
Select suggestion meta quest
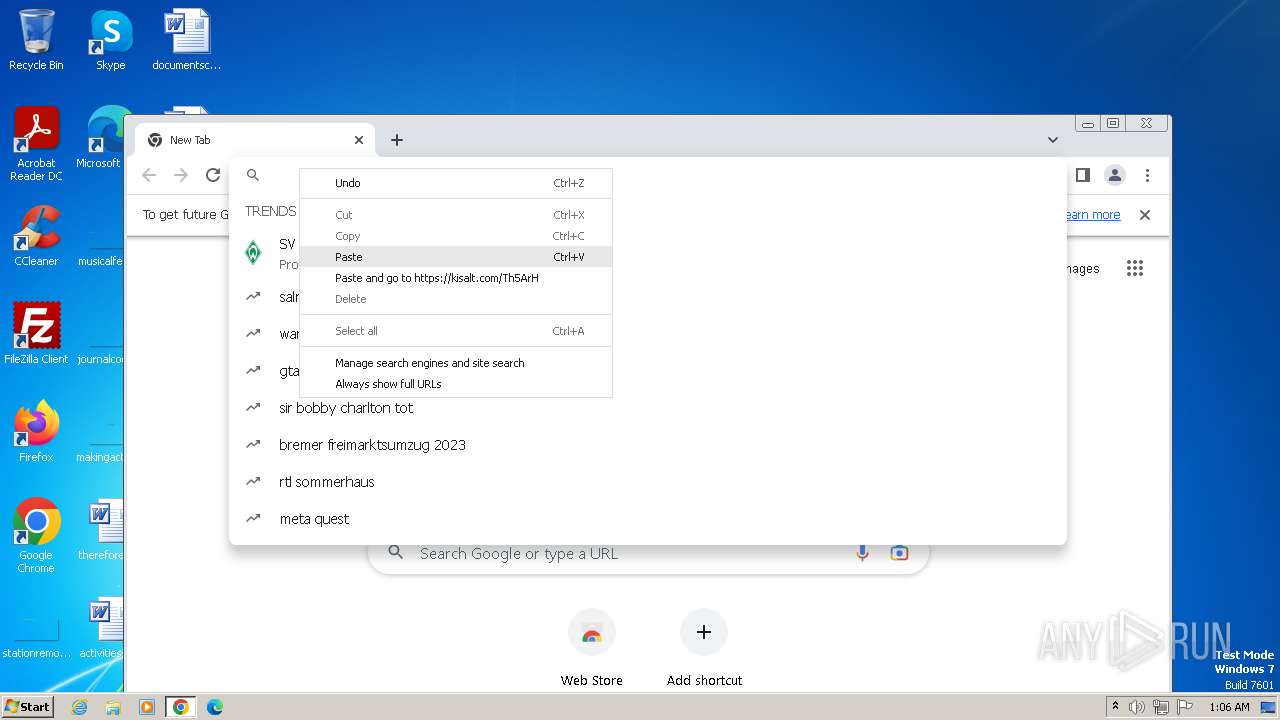[x=648, y=519]
